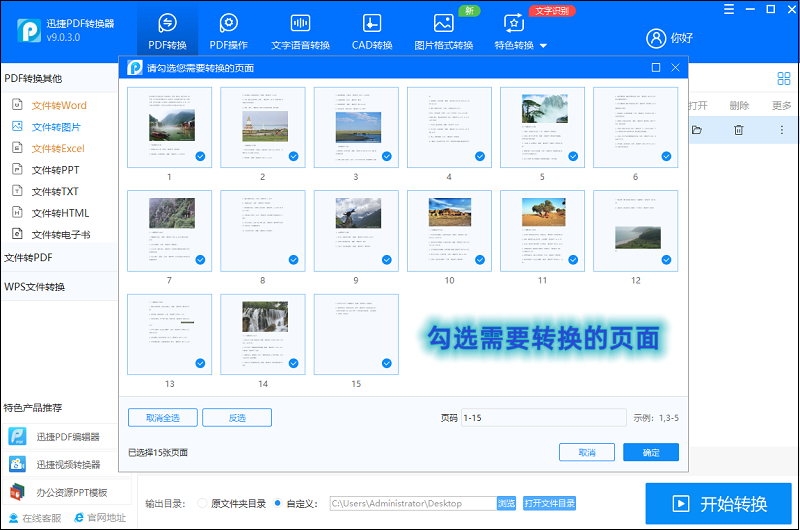Click the 打开文件目录 button
800x530 pixels.
[549, 503]
